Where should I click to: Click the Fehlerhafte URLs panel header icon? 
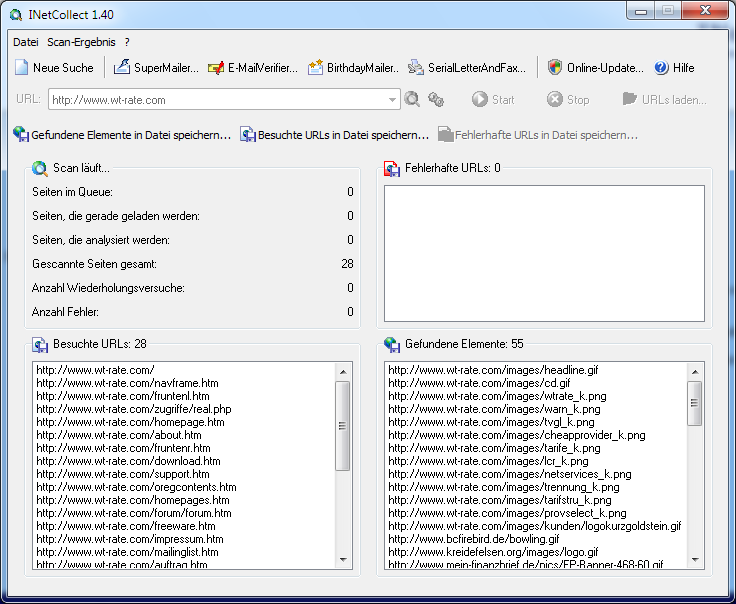(x=392, y=168)
